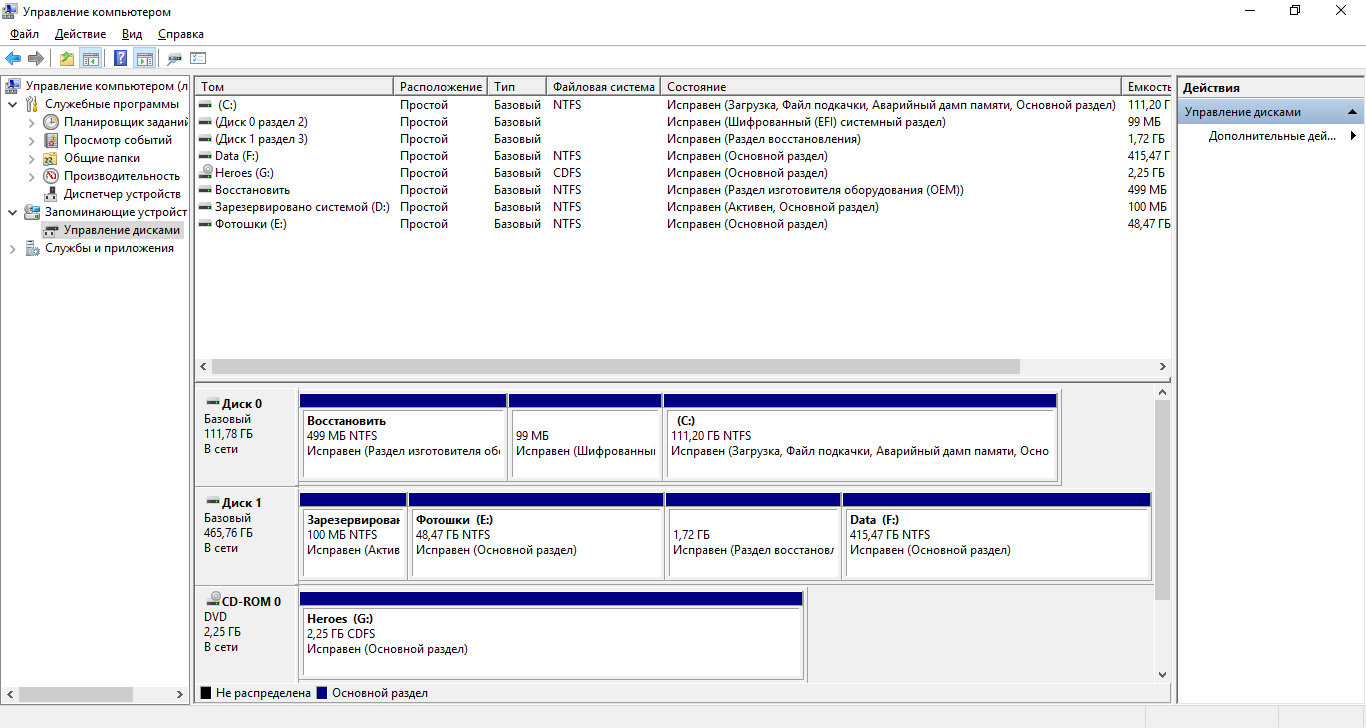Click the Диск 1 disk label box
Screen dimensions: 1366x728
click(246, 535)
